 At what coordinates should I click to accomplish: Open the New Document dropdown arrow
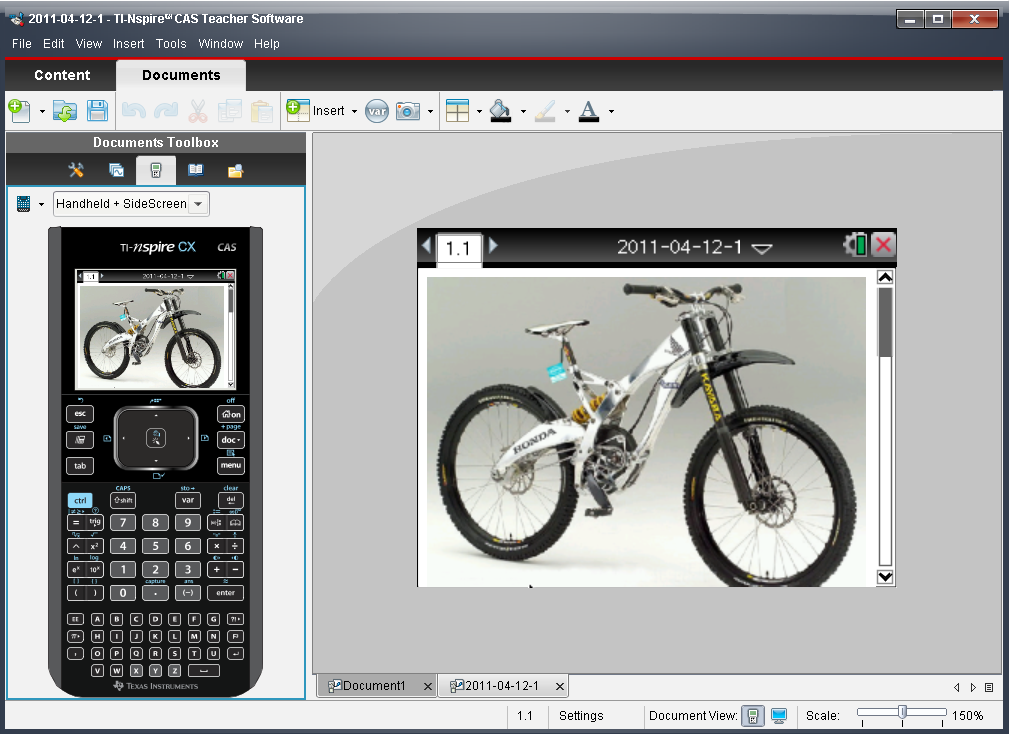point(42,111)
